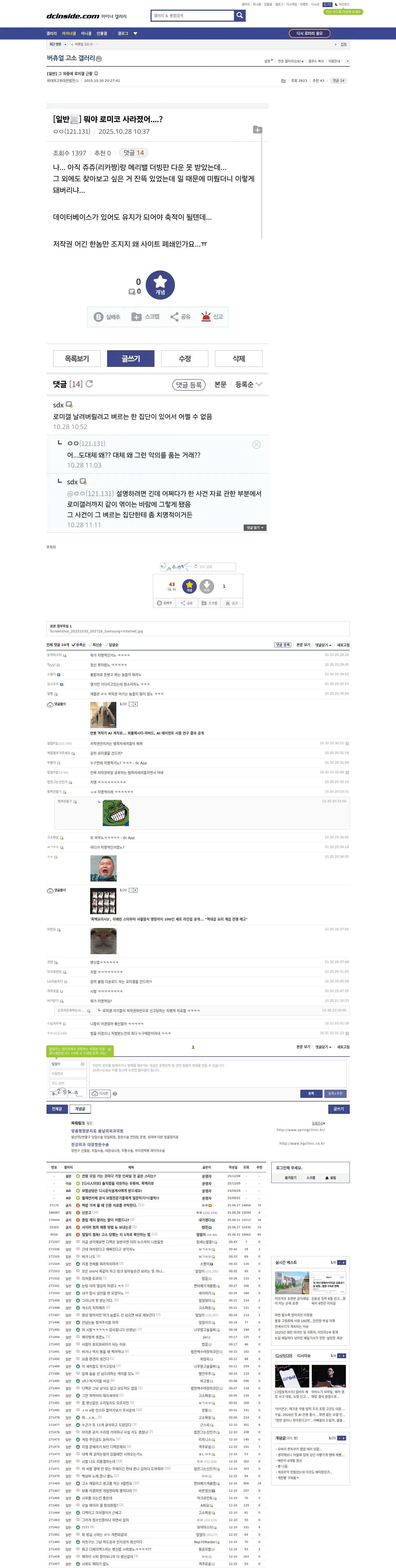Click the scrap folder icon beside 조회 2623
This screenshot has height=1568, width=396.
[283, 81]
